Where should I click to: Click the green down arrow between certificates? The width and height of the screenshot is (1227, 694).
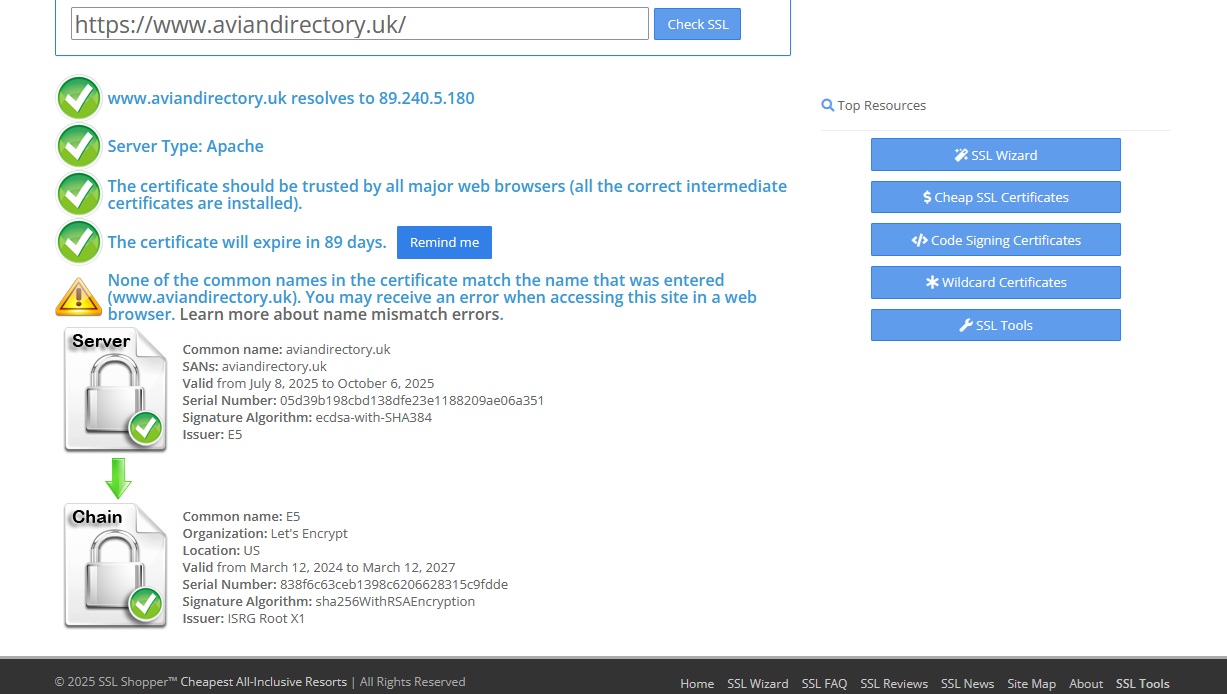118,478
